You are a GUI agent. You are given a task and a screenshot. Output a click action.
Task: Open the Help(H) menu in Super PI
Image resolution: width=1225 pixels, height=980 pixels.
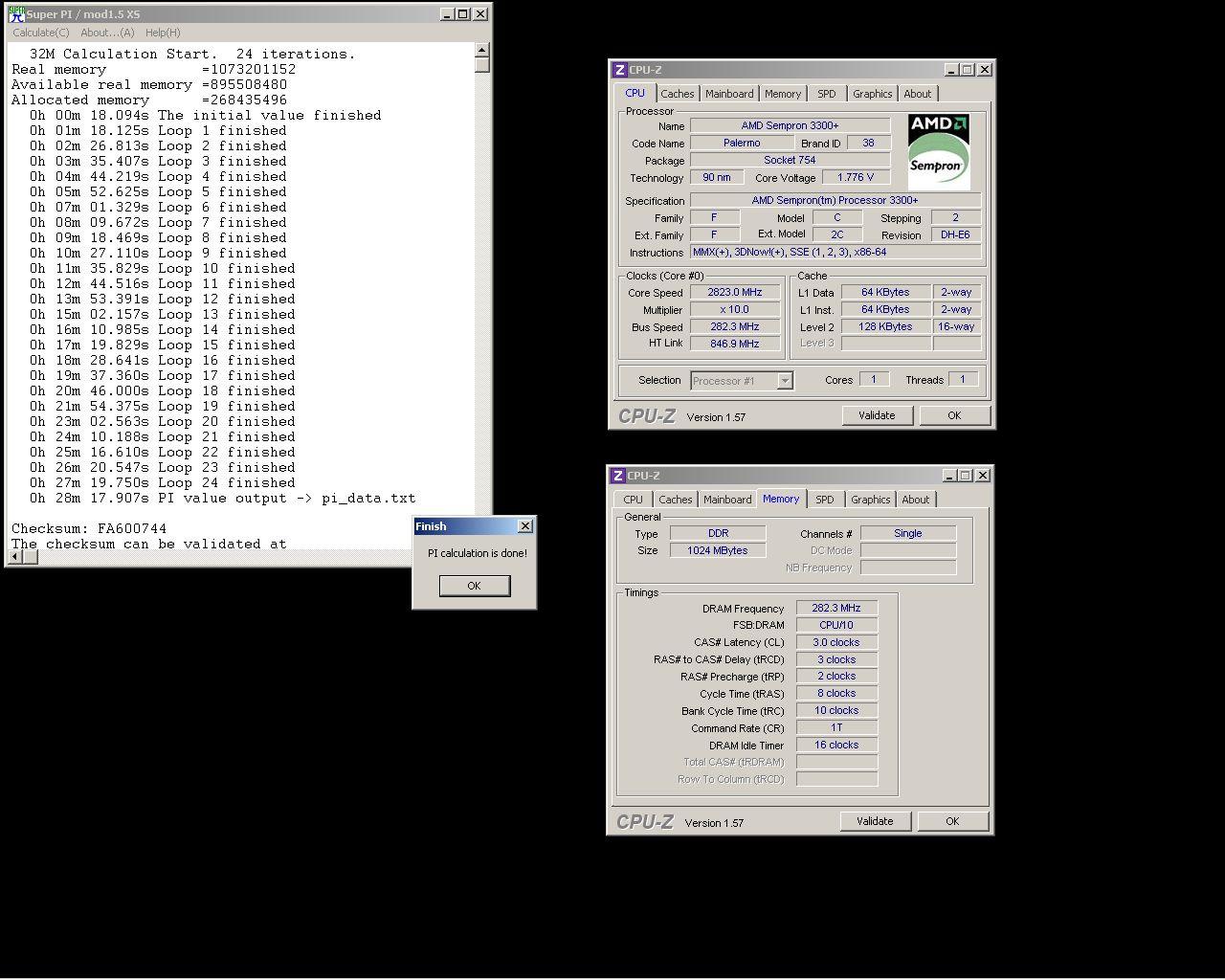pyautogui.click(x=163, y=33)
